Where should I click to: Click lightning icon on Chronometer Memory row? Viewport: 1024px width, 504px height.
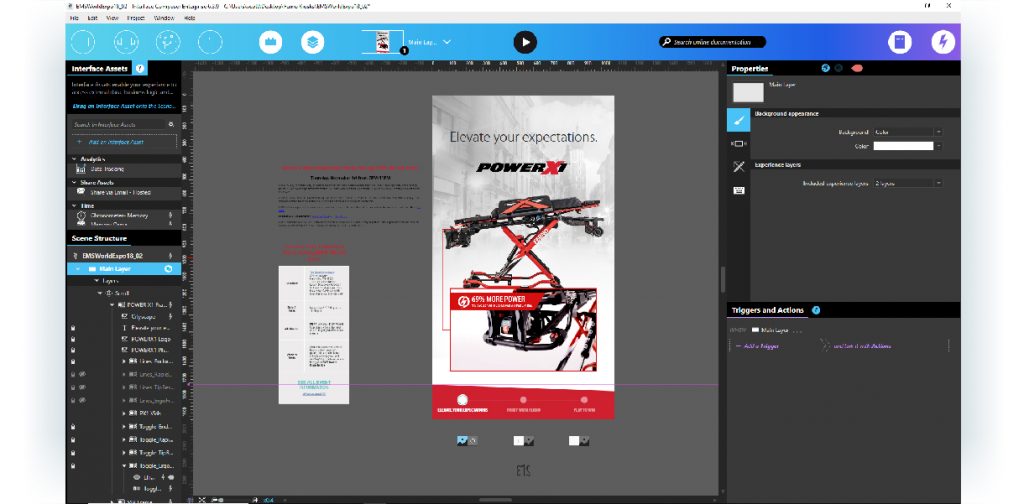[170, 215]
